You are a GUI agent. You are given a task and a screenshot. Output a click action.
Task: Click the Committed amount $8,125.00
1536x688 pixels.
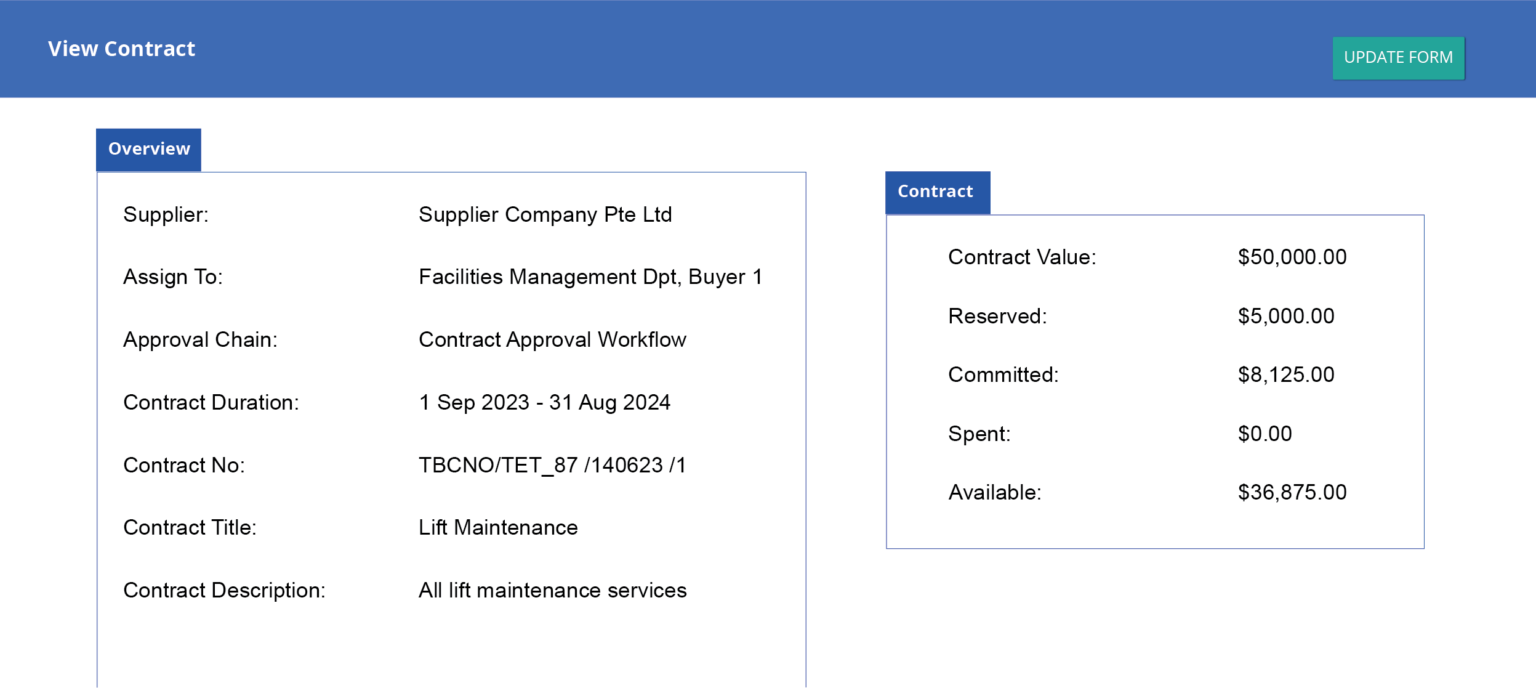click(1286, 374)
